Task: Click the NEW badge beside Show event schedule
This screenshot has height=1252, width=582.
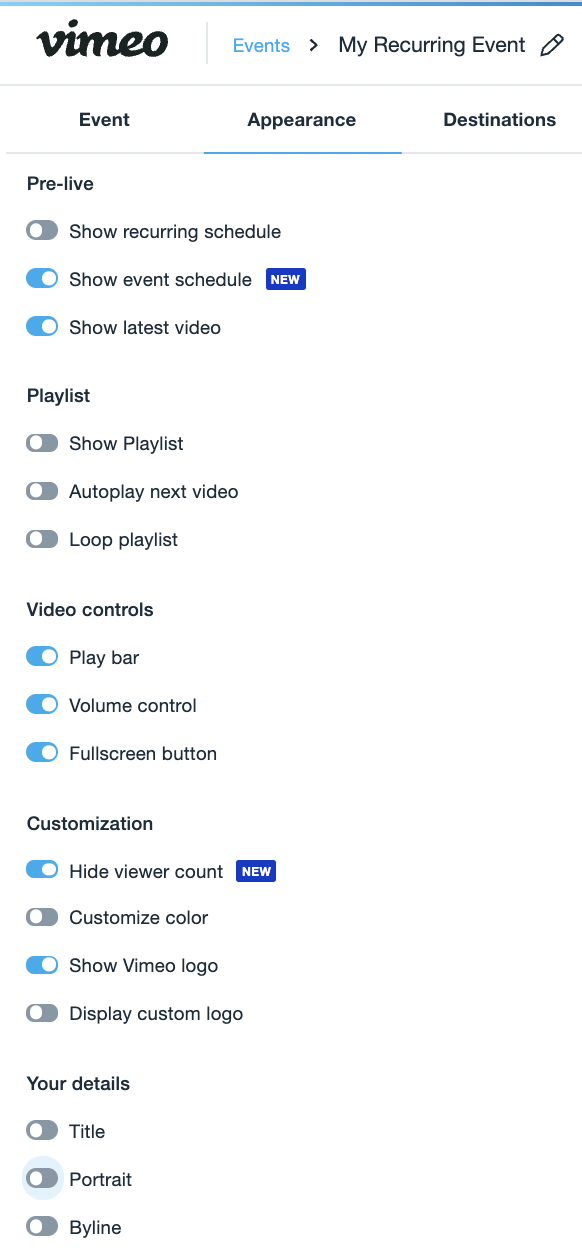Action: 286,280
